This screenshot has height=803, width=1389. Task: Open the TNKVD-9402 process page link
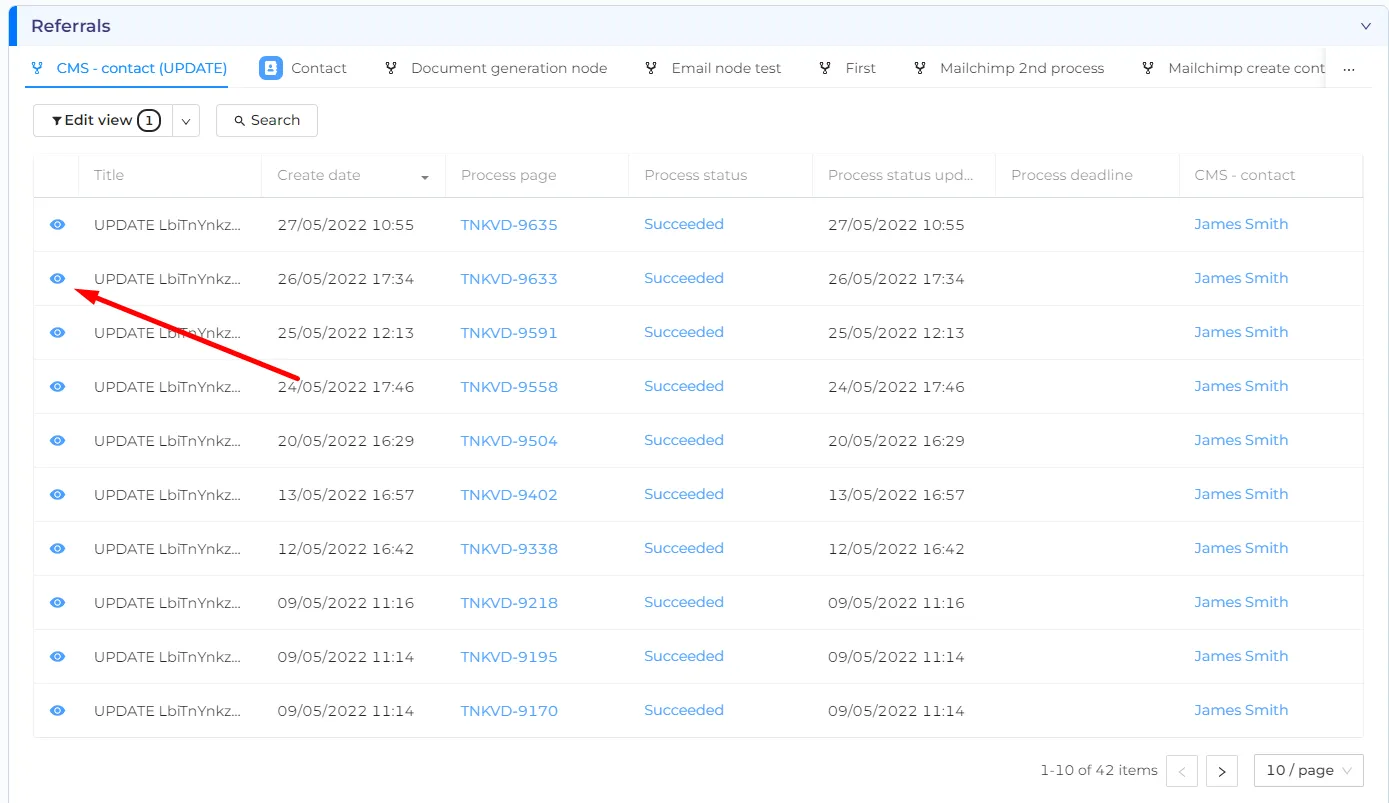point(509,495)
